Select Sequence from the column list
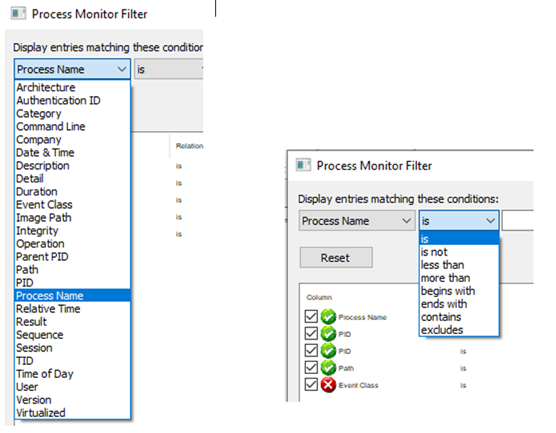Screen dimensions: 556x433 click(x=72, y=335)
